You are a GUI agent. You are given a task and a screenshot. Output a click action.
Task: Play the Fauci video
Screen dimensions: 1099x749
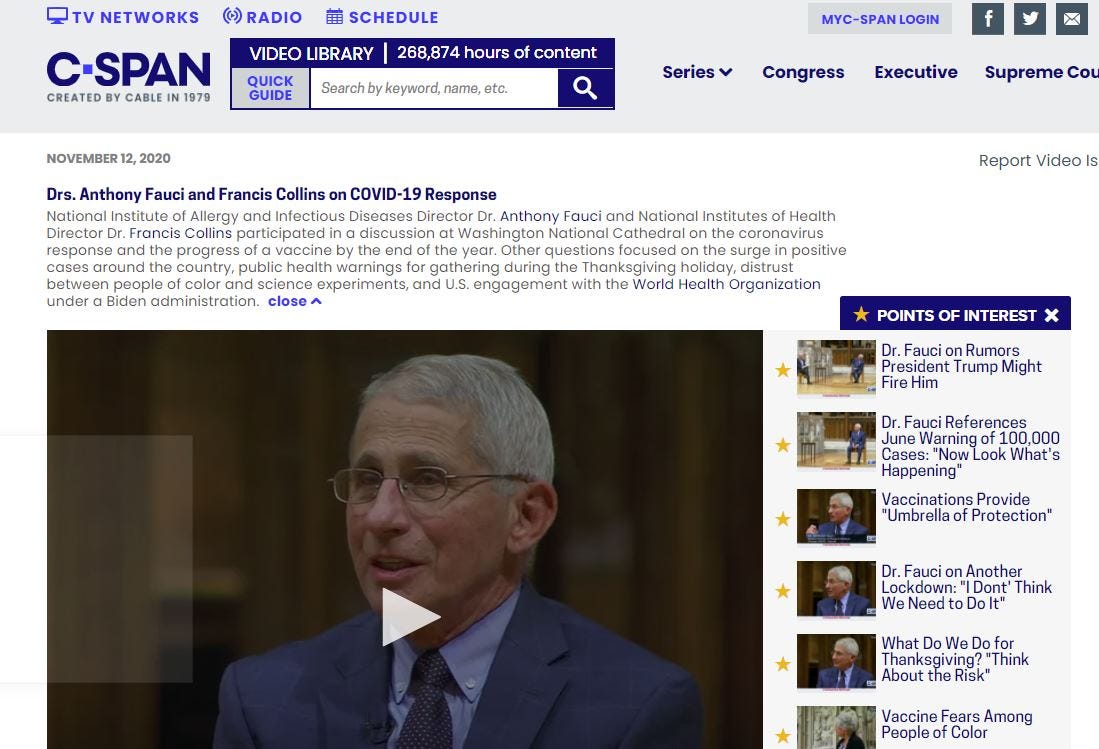coord(409,617)
